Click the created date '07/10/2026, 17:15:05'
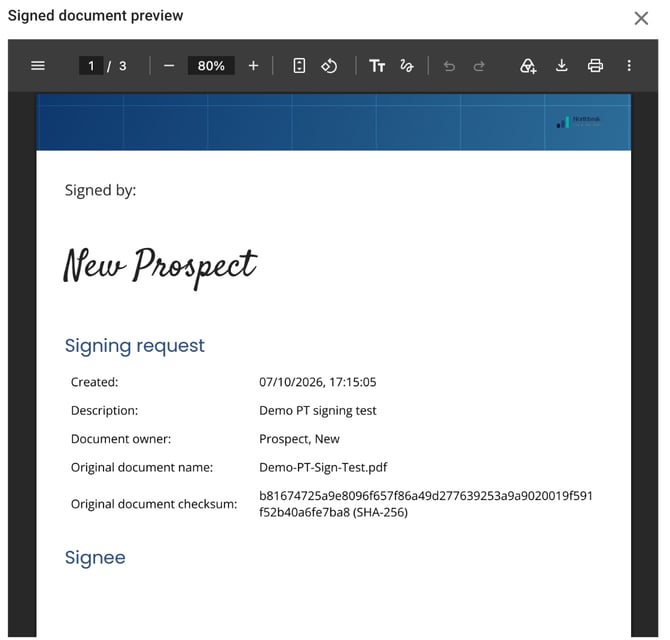 (317, 382)
